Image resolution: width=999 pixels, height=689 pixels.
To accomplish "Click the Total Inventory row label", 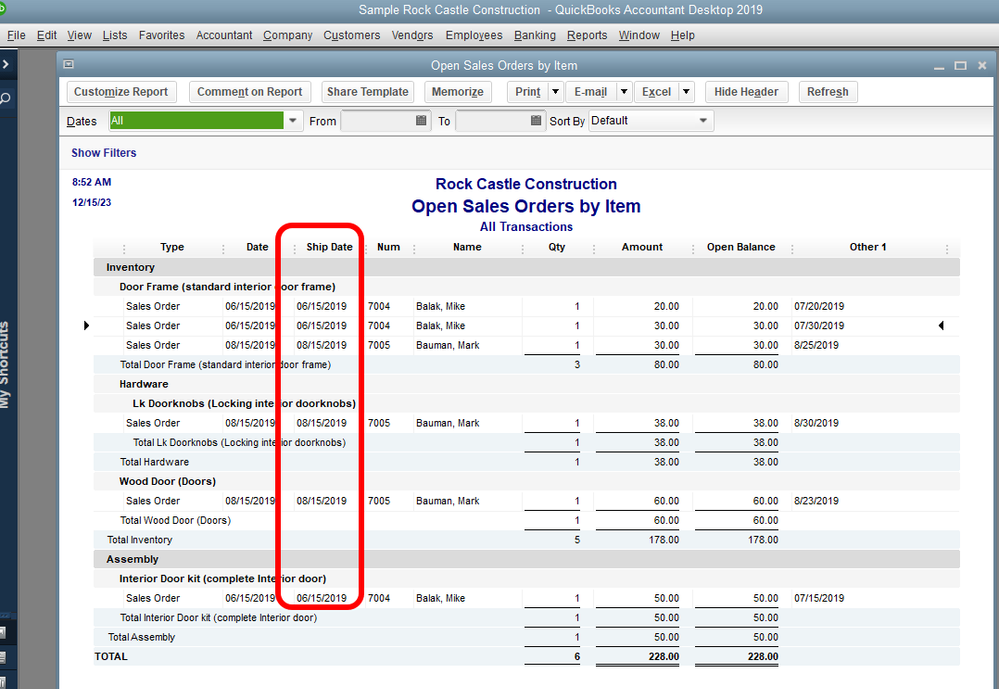I will [x=140, y=540].
